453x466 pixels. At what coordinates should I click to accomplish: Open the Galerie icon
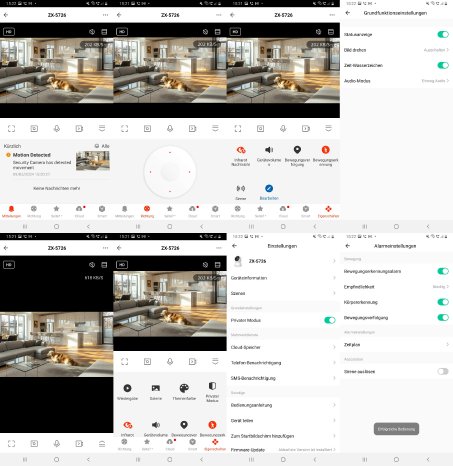pos(156,388)
